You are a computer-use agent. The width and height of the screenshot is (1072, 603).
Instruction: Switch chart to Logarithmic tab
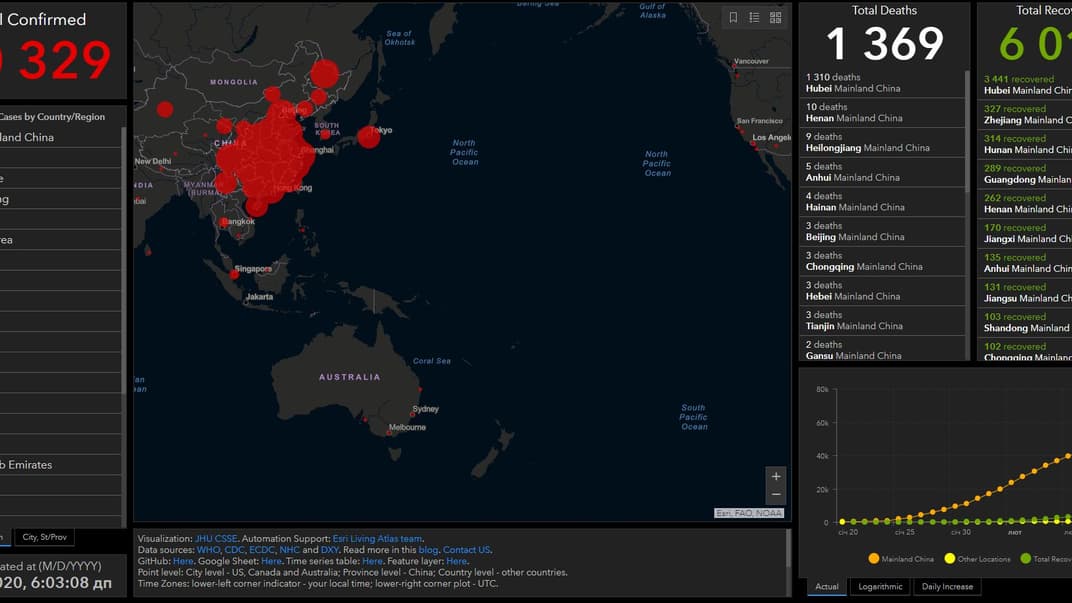[881, 587]
